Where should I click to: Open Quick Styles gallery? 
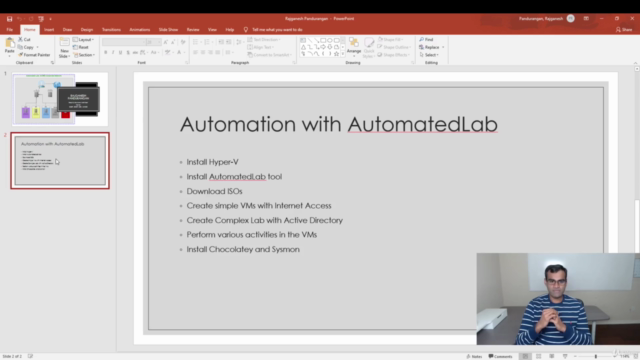tap(369, 48)
